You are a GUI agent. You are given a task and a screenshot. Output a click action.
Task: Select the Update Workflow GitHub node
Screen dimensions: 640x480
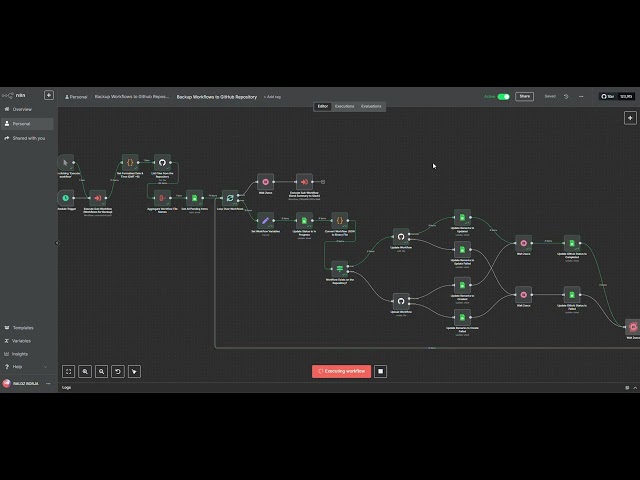point(401,236)
